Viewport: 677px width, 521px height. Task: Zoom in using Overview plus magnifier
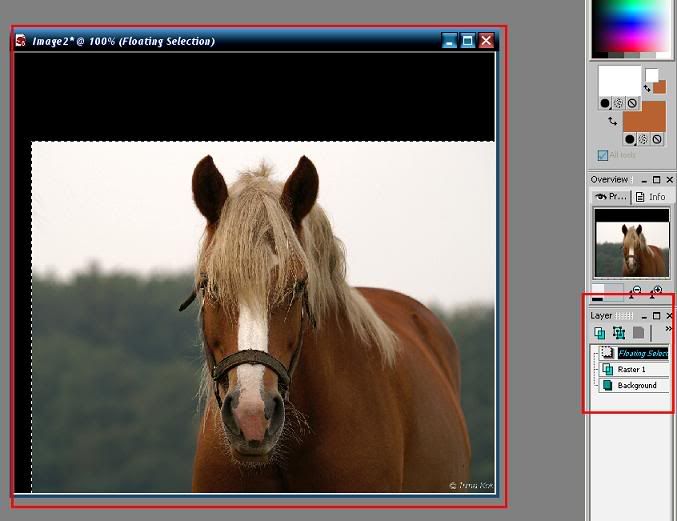(655, 292)
